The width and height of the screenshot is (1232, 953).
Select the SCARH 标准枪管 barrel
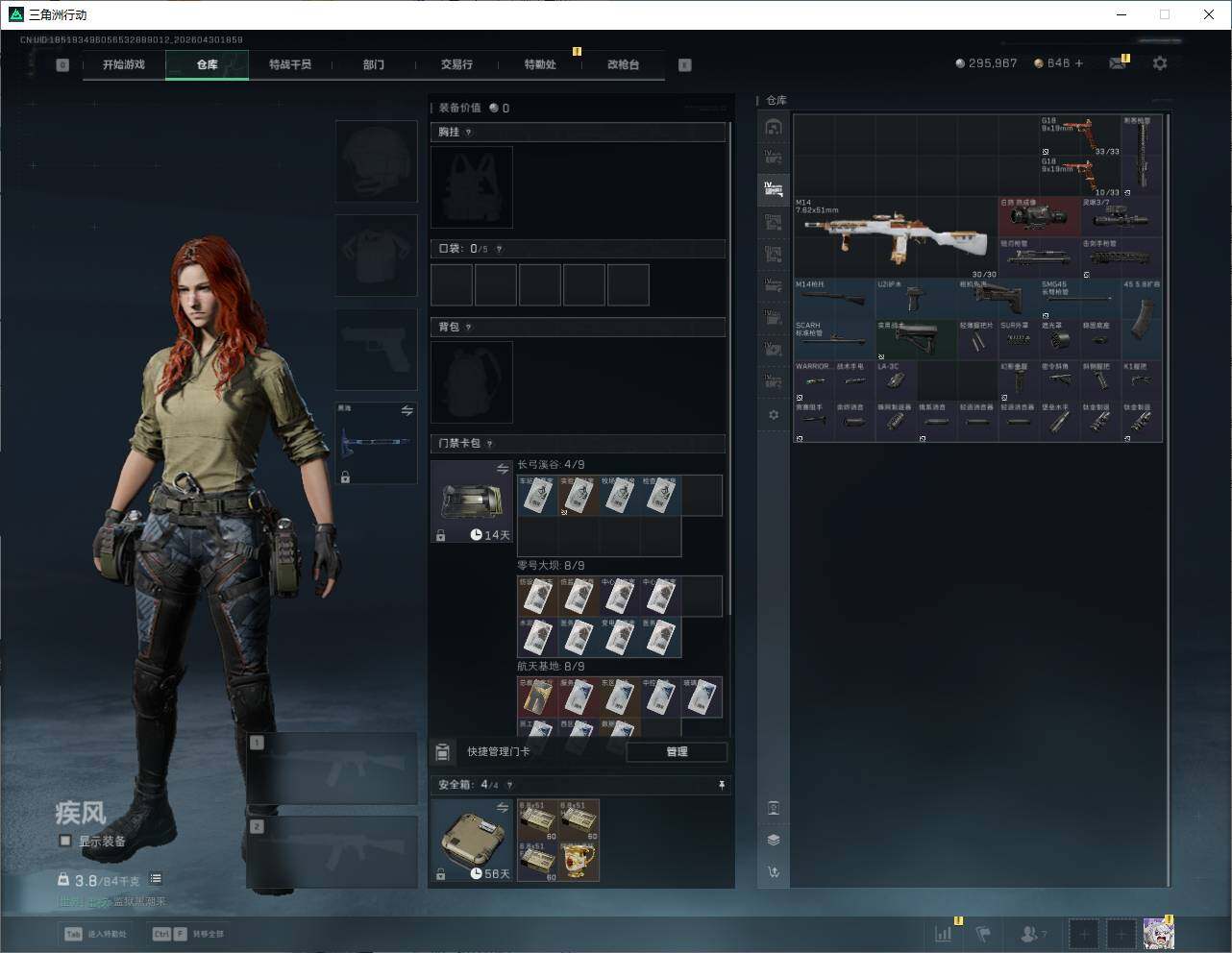click(834, 340)
